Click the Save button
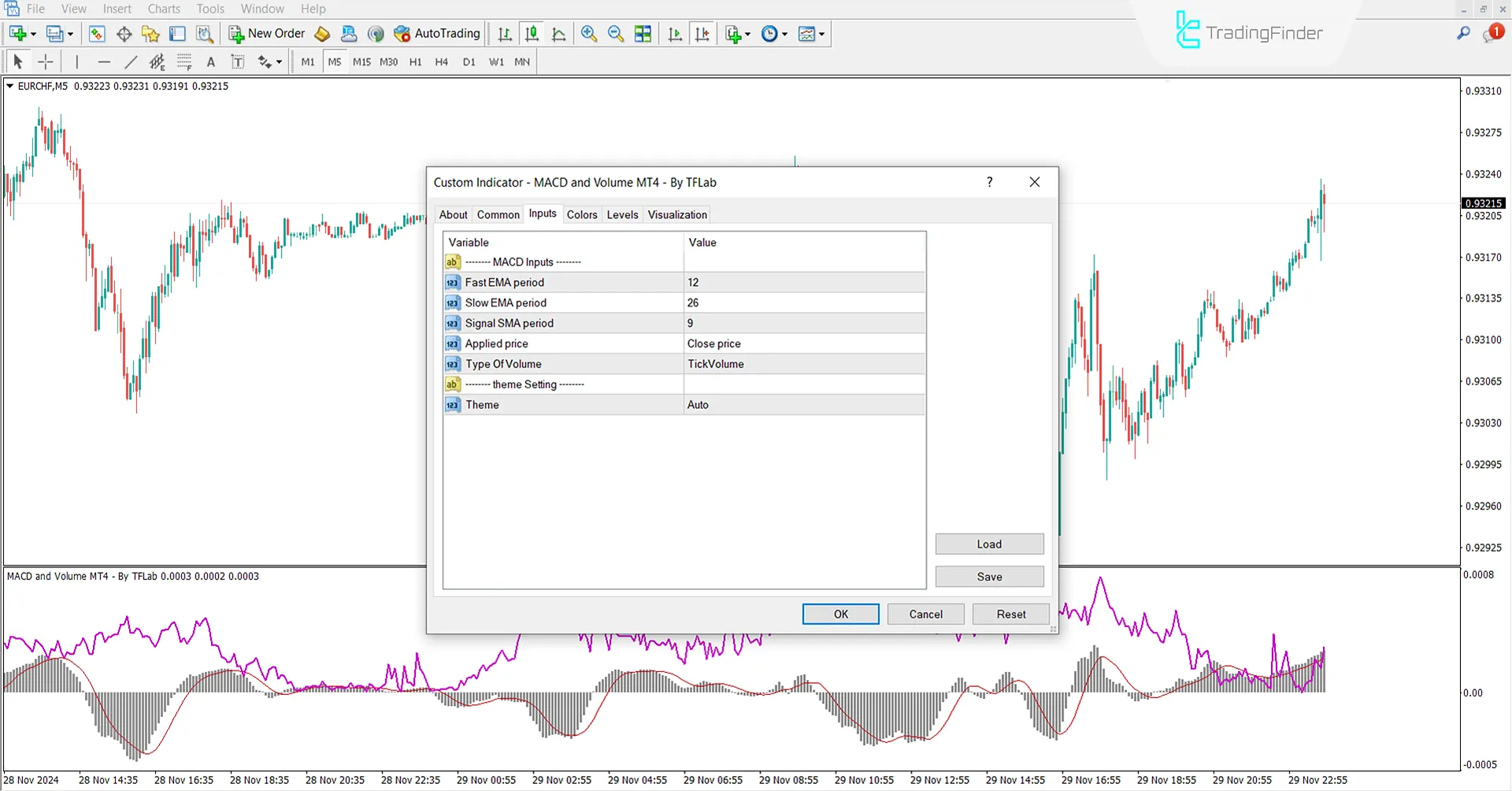This screenshot has height=791, width=1512. coord(989,577)
